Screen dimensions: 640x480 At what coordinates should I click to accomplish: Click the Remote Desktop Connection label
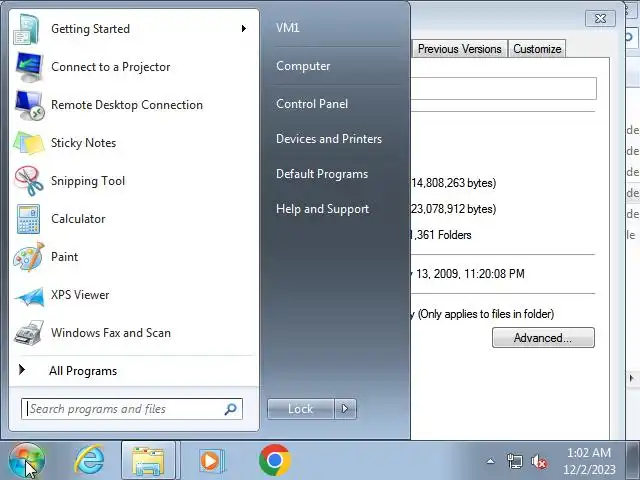click(127, 105)
